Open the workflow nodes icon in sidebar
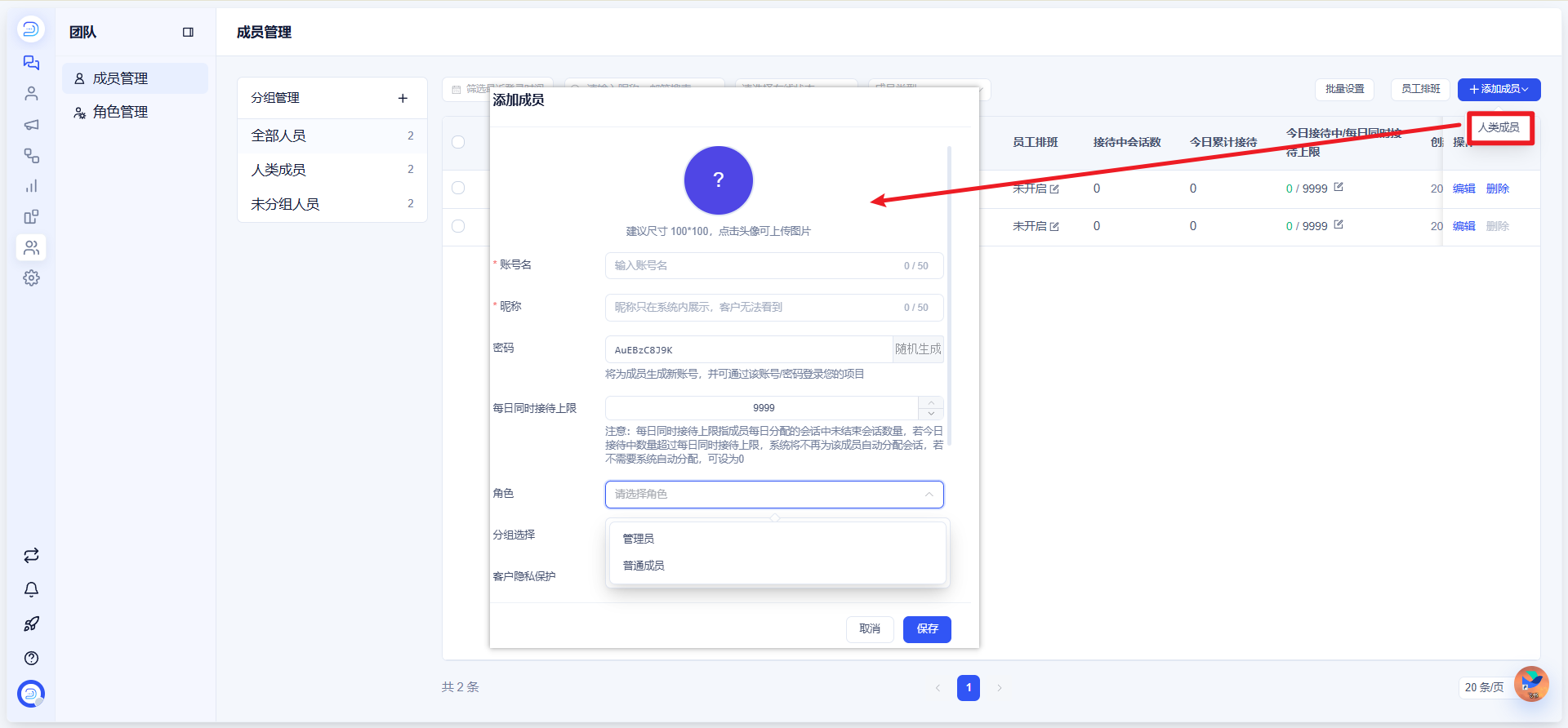 (31, 156)
